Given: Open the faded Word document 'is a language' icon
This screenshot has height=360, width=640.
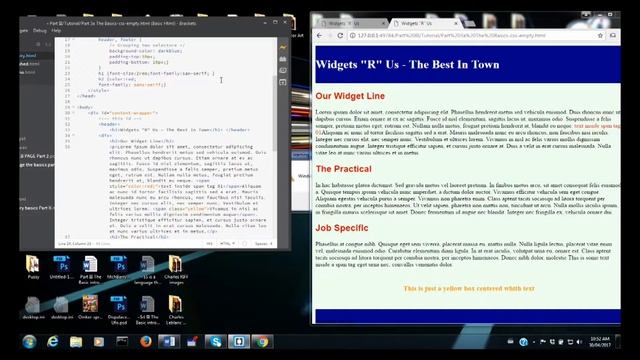Looking at the screenshot, I should tap(147, 269).
